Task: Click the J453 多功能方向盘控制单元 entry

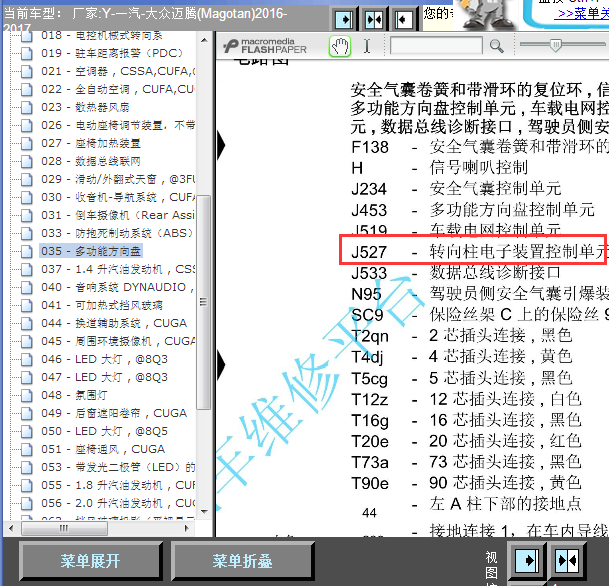Action: [x=473, y=210]
